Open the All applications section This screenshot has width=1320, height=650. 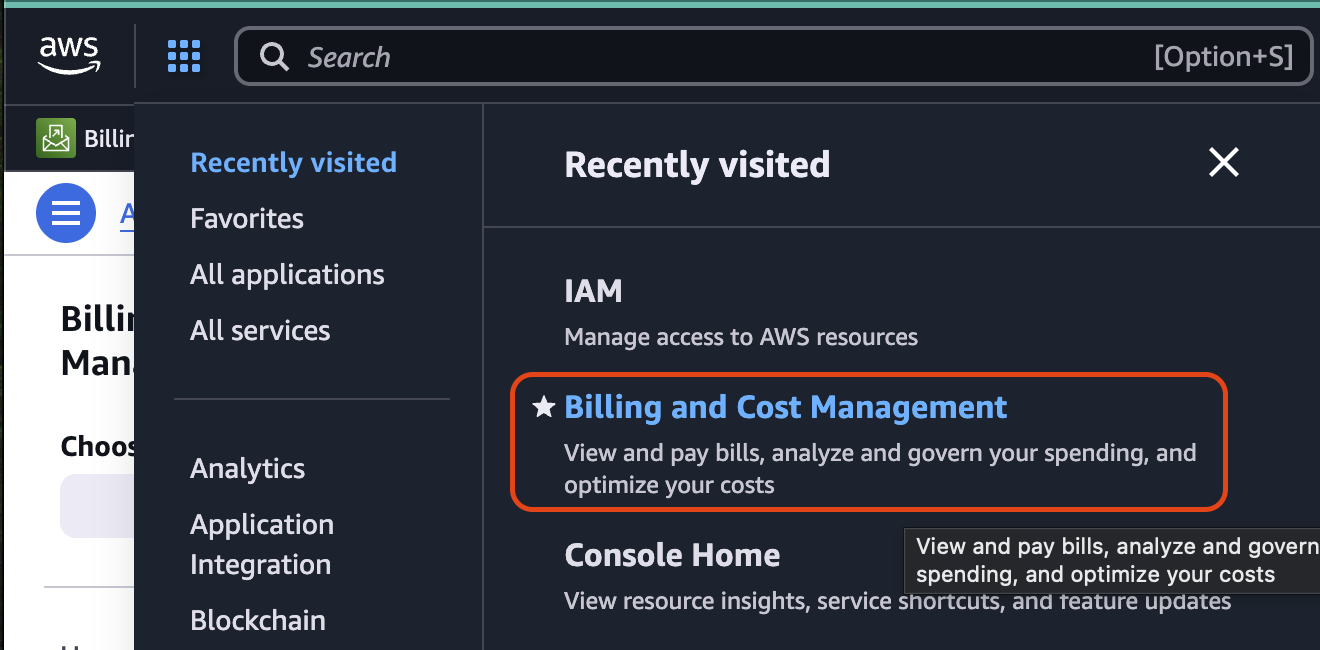pos(287,275)
